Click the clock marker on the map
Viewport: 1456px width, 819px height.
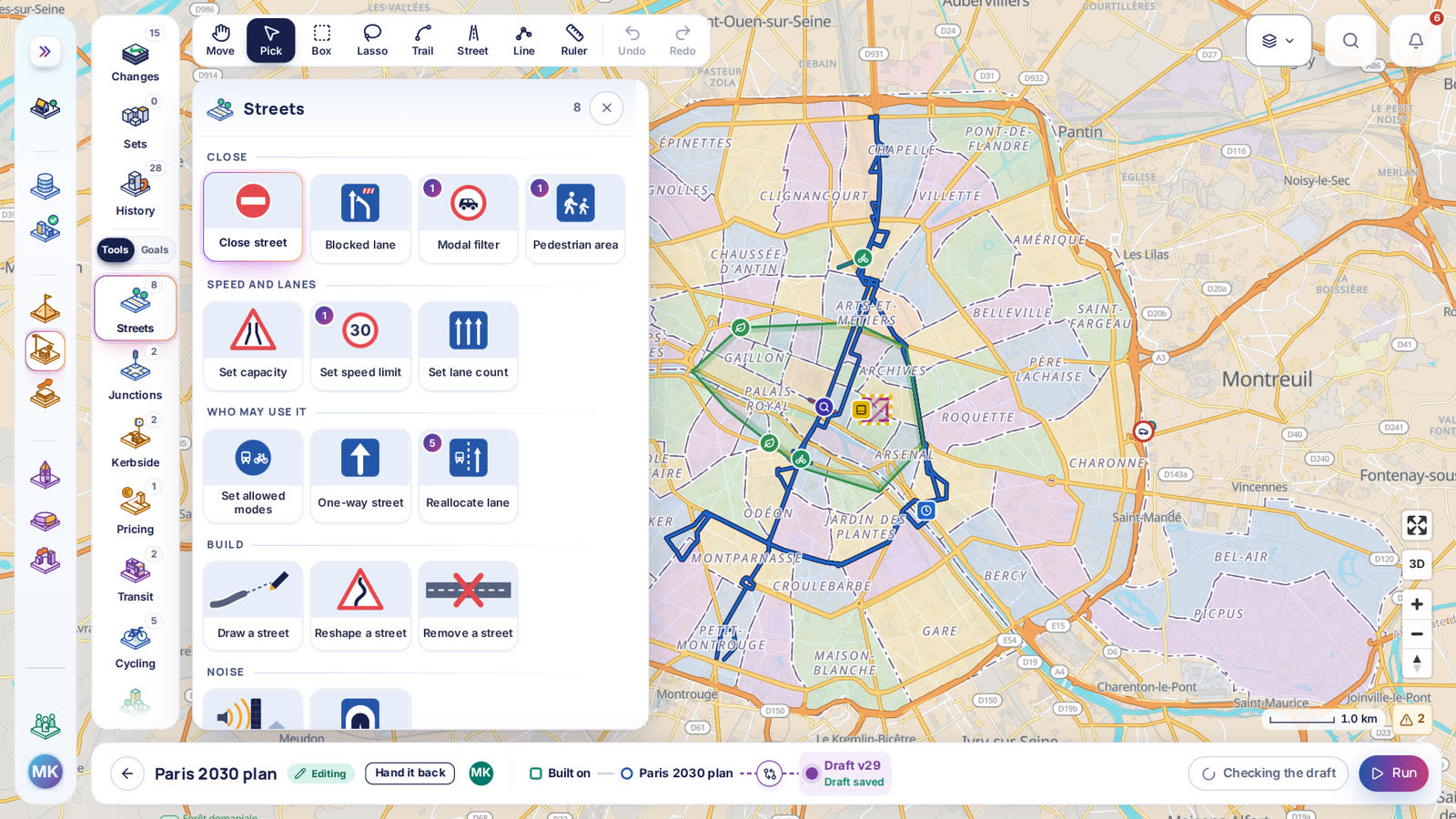point(925,511)
